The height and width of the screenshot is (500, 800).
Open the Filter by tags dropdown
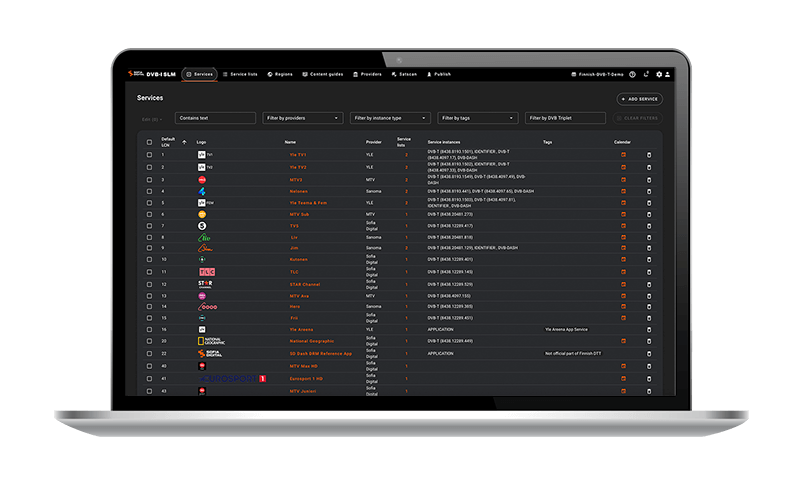(477, 118)
